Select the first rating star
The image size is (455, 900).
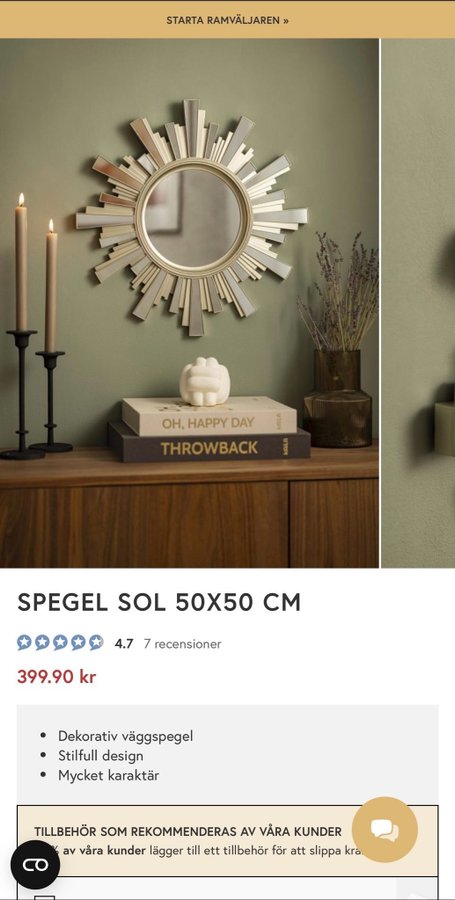coord(24,642)
